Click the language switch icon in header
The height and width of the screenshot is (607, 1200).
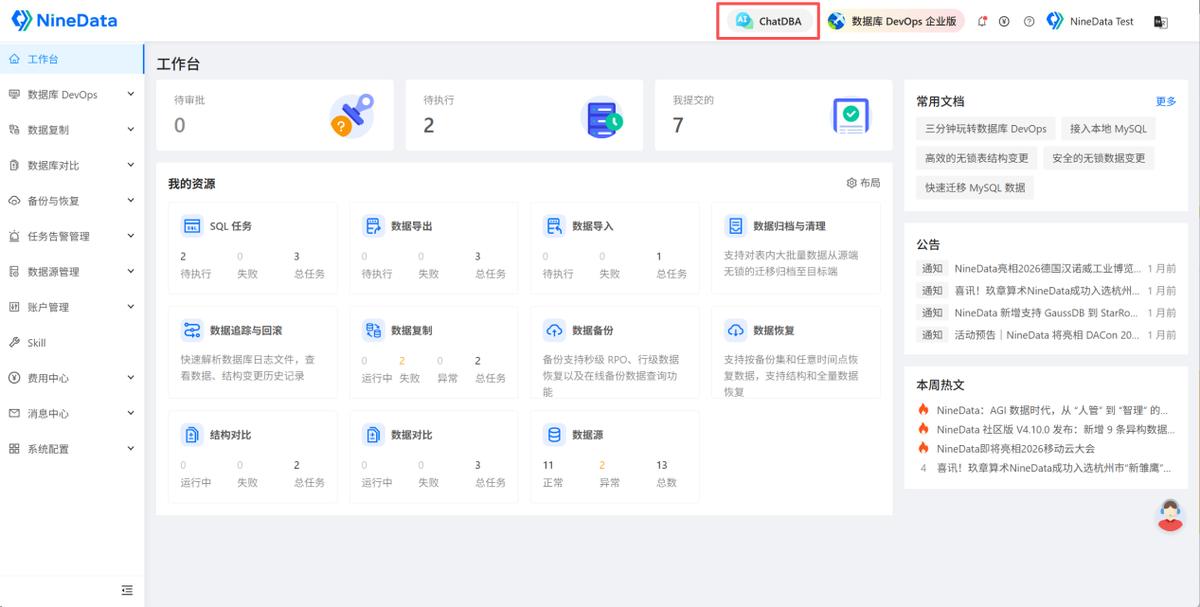1160,21
